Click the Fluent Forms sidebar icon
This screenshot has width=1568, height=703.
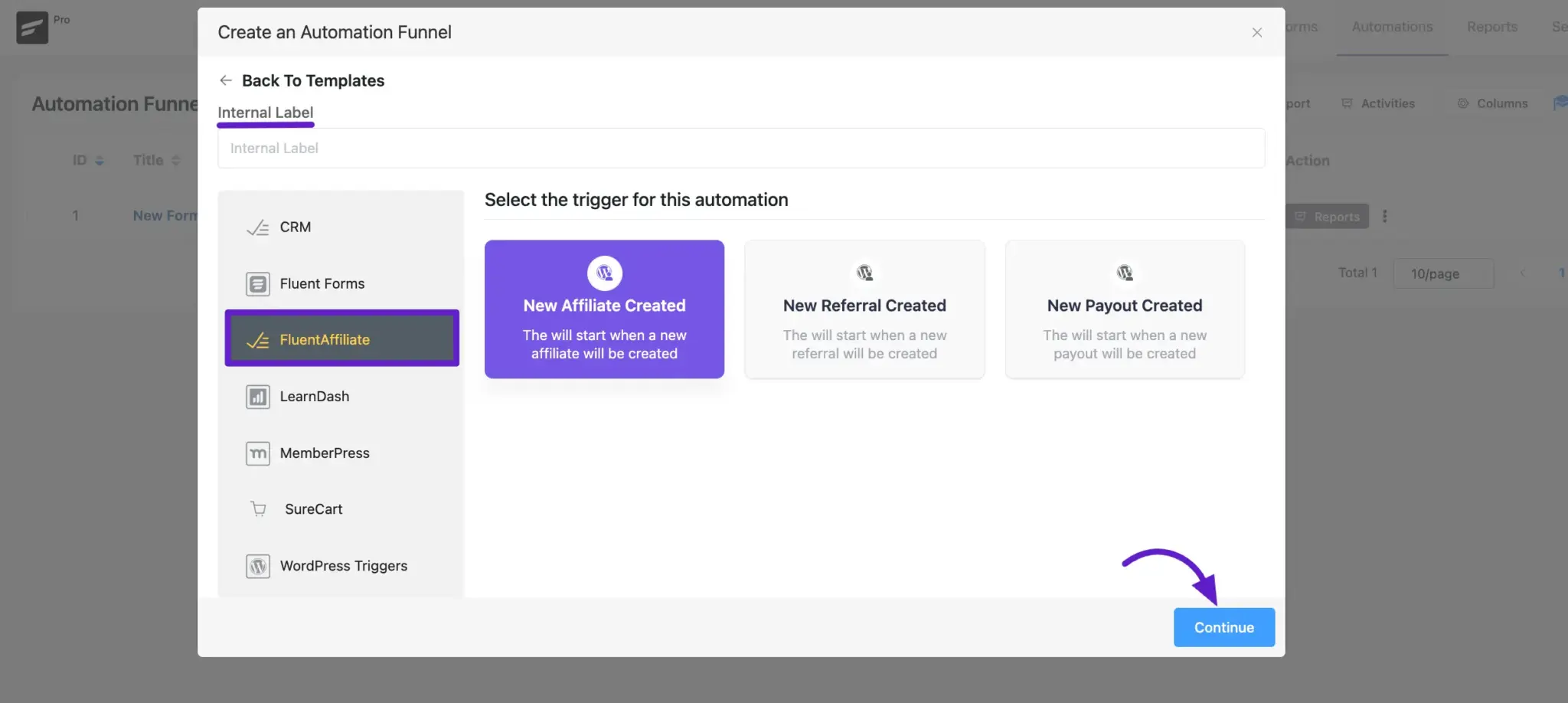tap(258, 284)
